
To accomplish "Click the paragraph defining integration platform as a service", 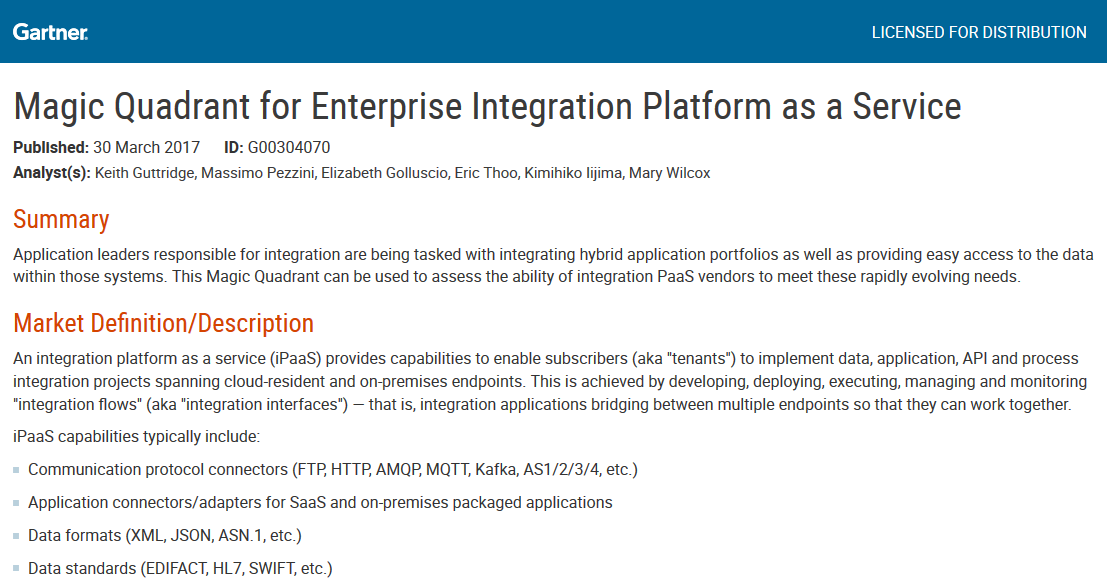I will 550,381.
